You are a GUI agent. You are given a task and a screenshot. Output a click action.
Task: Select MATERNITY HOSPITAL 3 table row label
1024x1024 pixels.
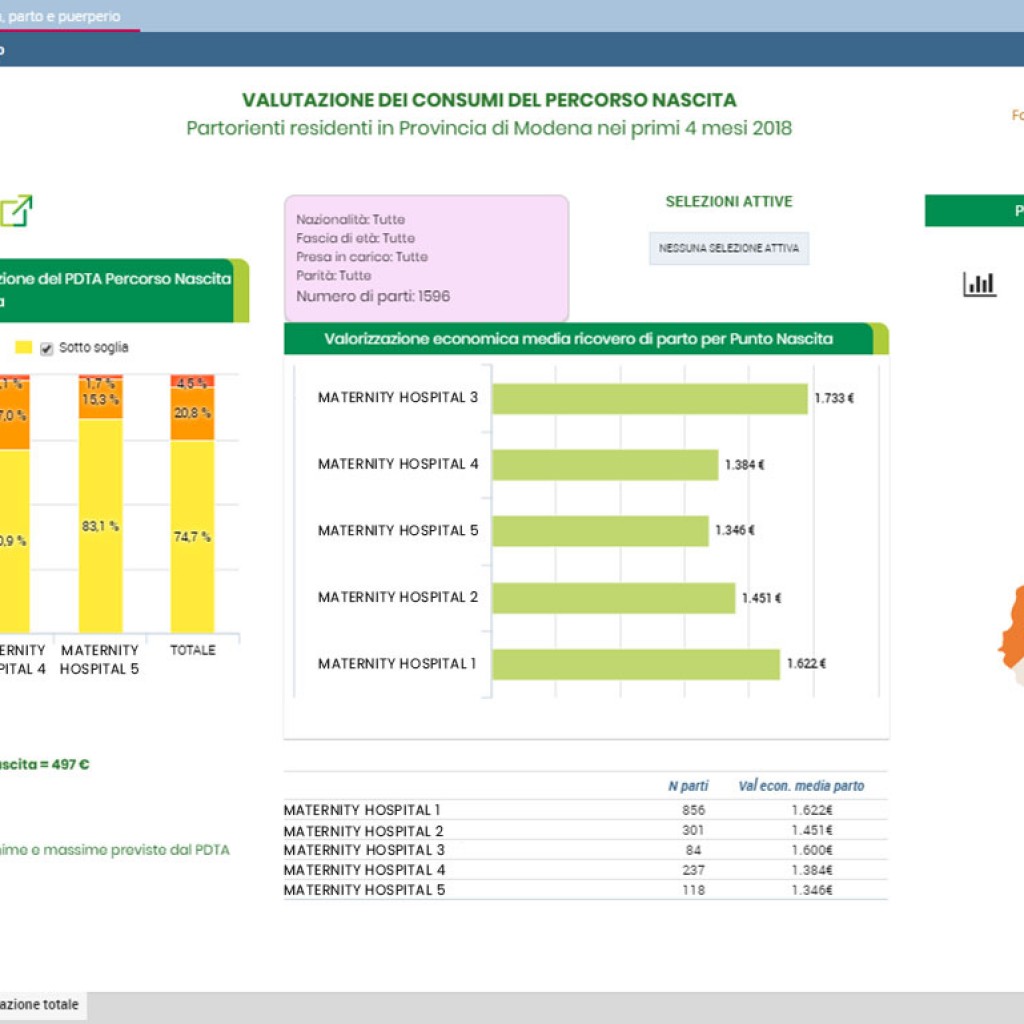(x=364, y=850)
